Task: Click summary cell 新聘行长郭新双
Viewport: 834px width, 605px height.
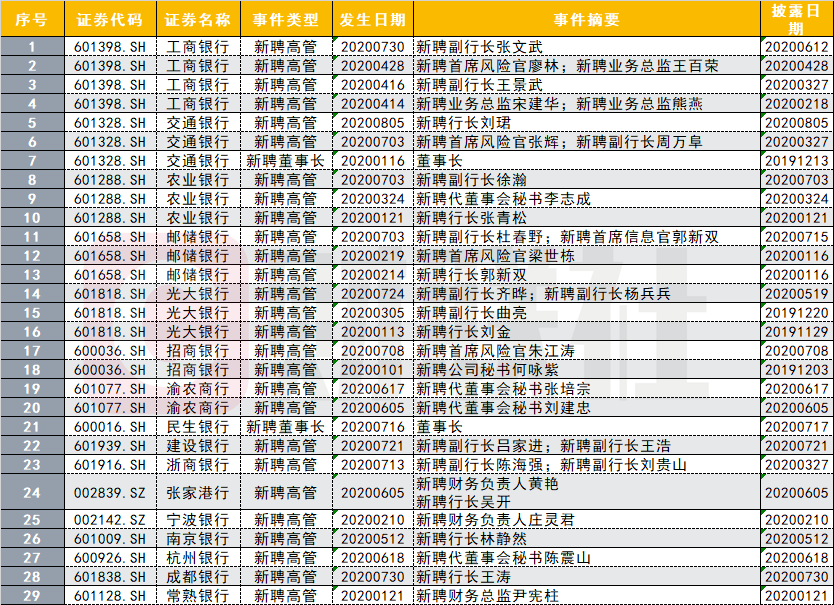Action: tap(587, 275)
